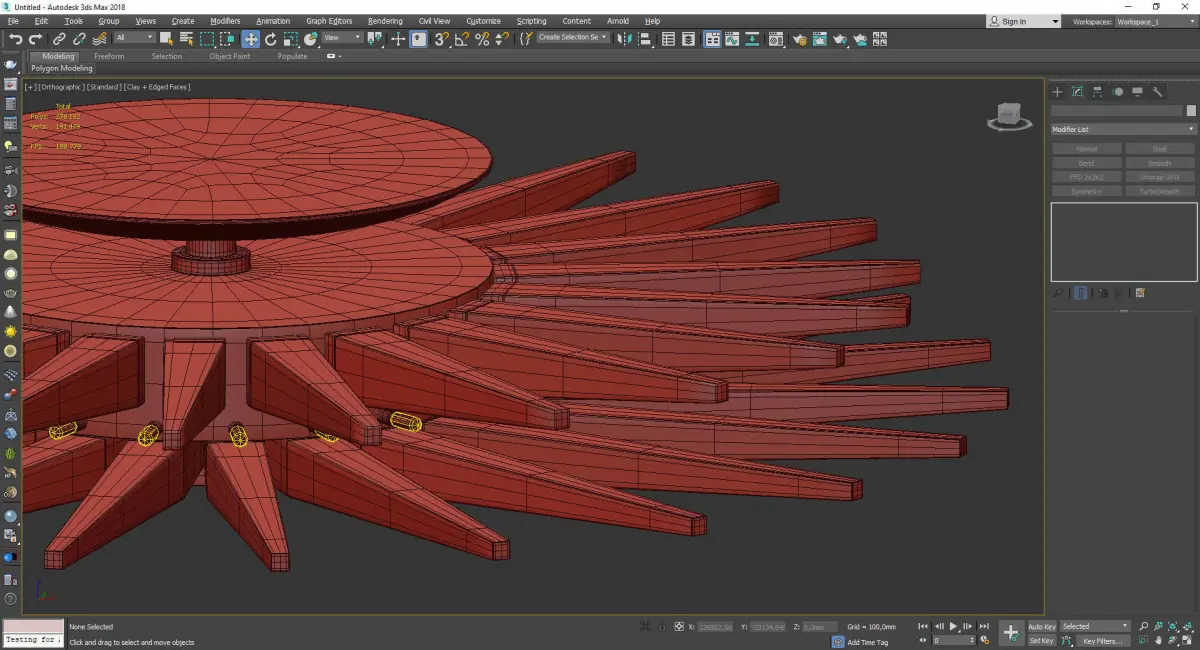Screen dimensions: 1200x650
Task: Switch to the Utilities wrench panel
Action: [x=1158, y=92]
